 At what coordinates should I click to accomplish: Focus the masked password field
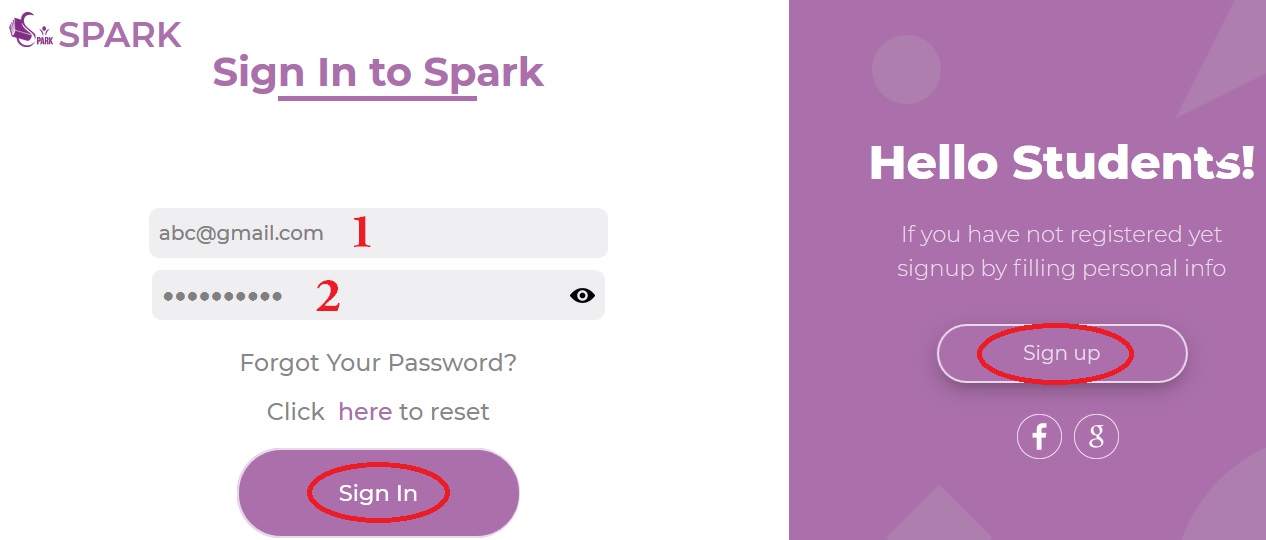pos(378,295)
